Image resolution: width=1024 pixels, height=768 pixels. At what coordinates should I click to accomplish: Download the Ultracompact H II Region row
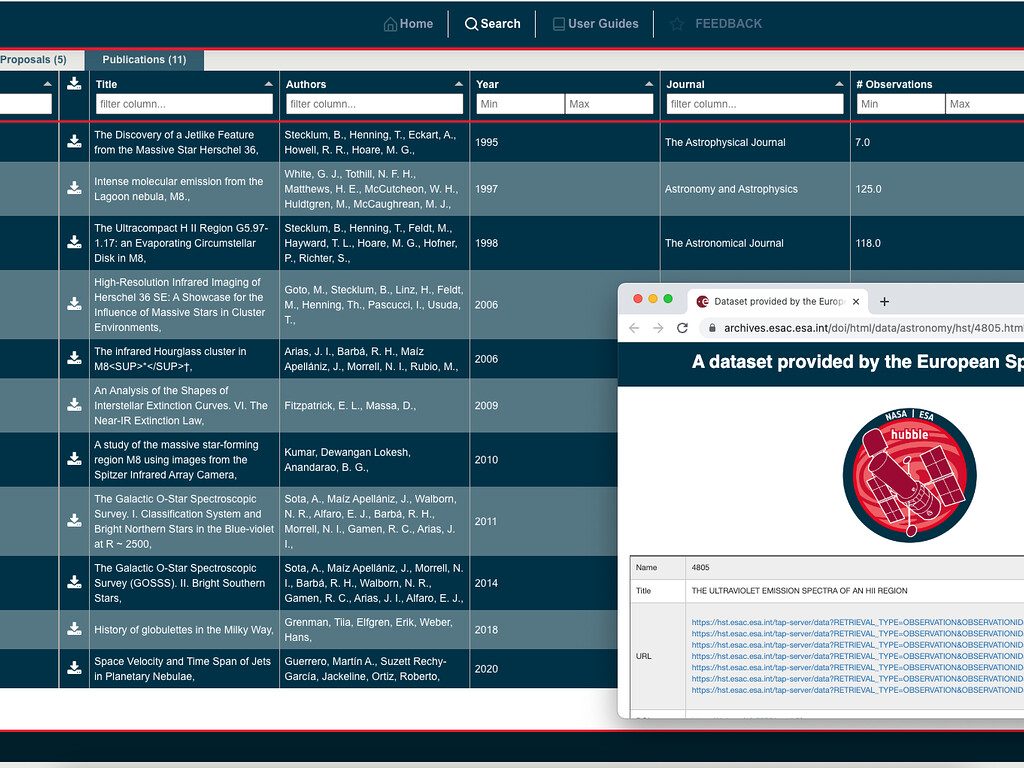coord(74,243)
